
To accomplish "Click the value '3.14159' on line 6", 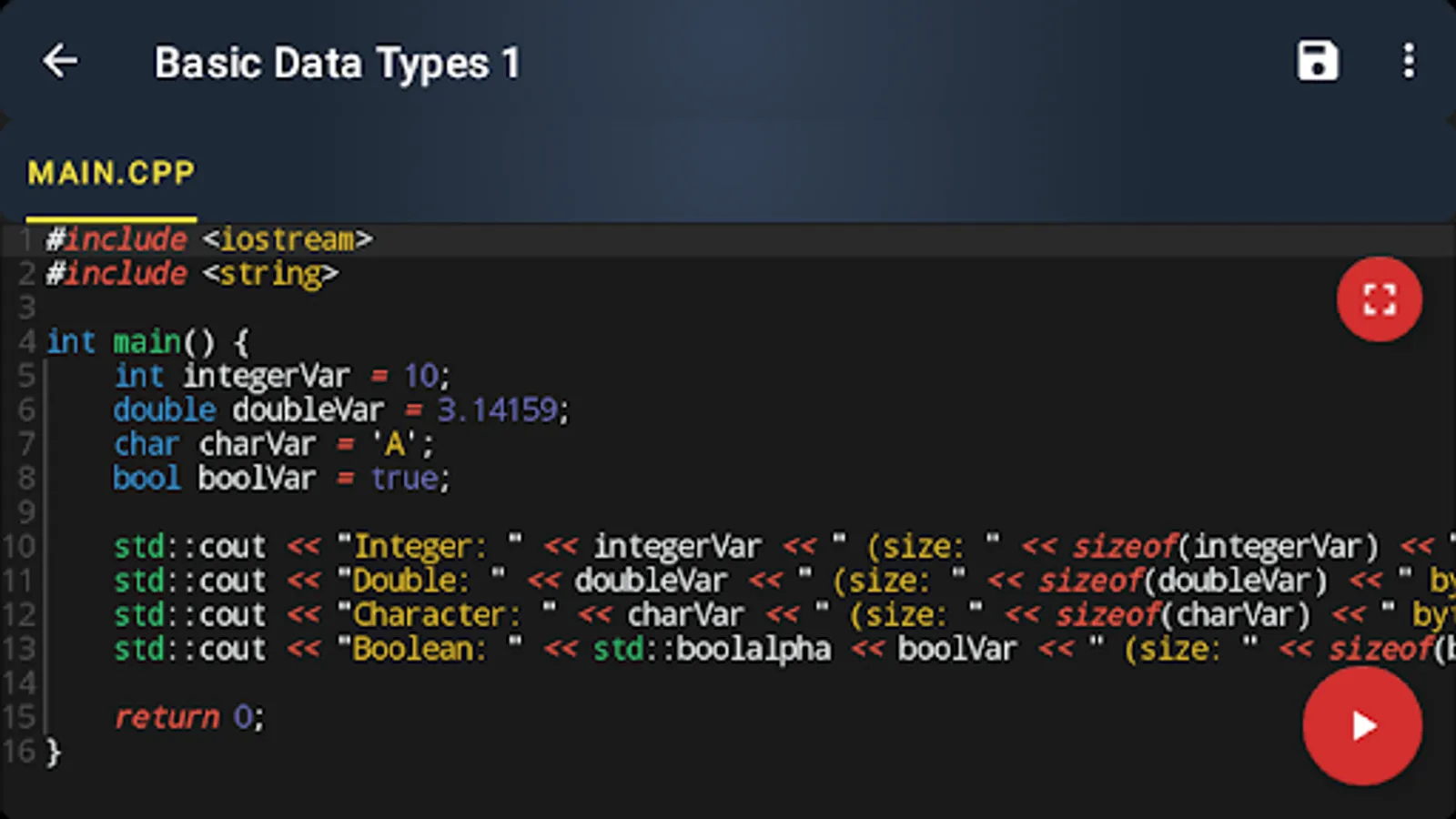I will tap(498, 410).
